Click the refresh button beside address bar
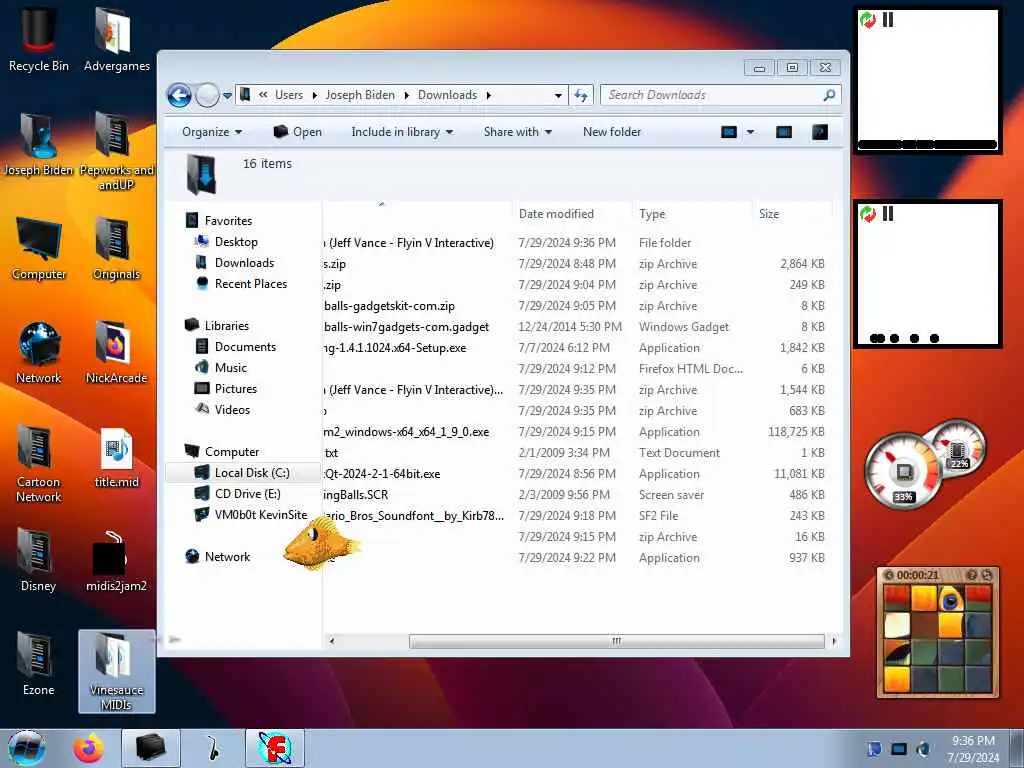 coord(581,95)
